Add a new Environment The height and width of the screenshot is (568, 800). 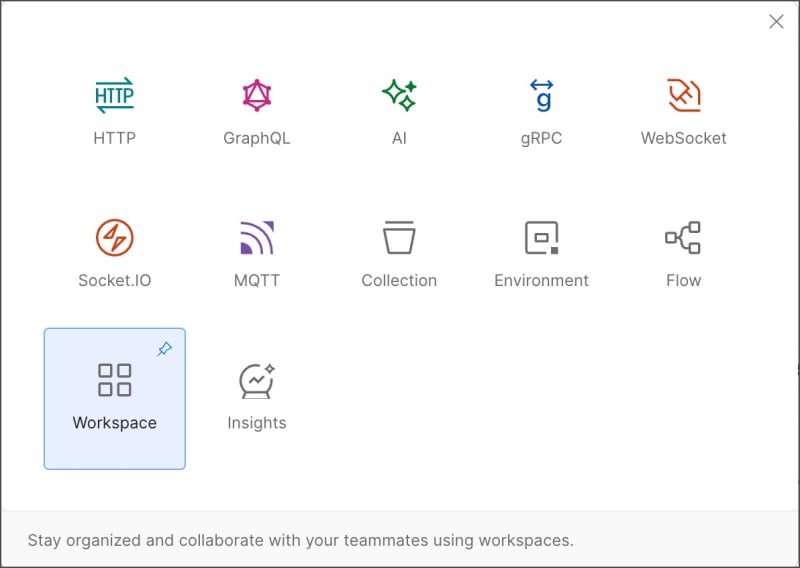541,256
